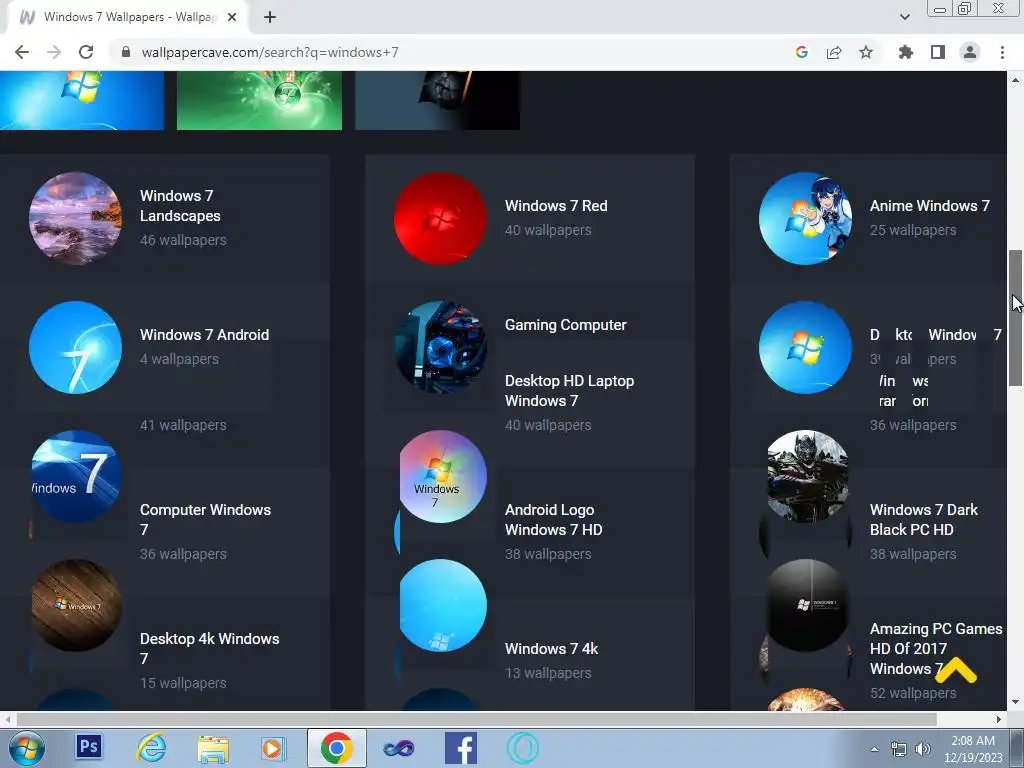
Task: Open Desktop HD Laptop Windows 7 collection
Action: (x=569, y=391)
